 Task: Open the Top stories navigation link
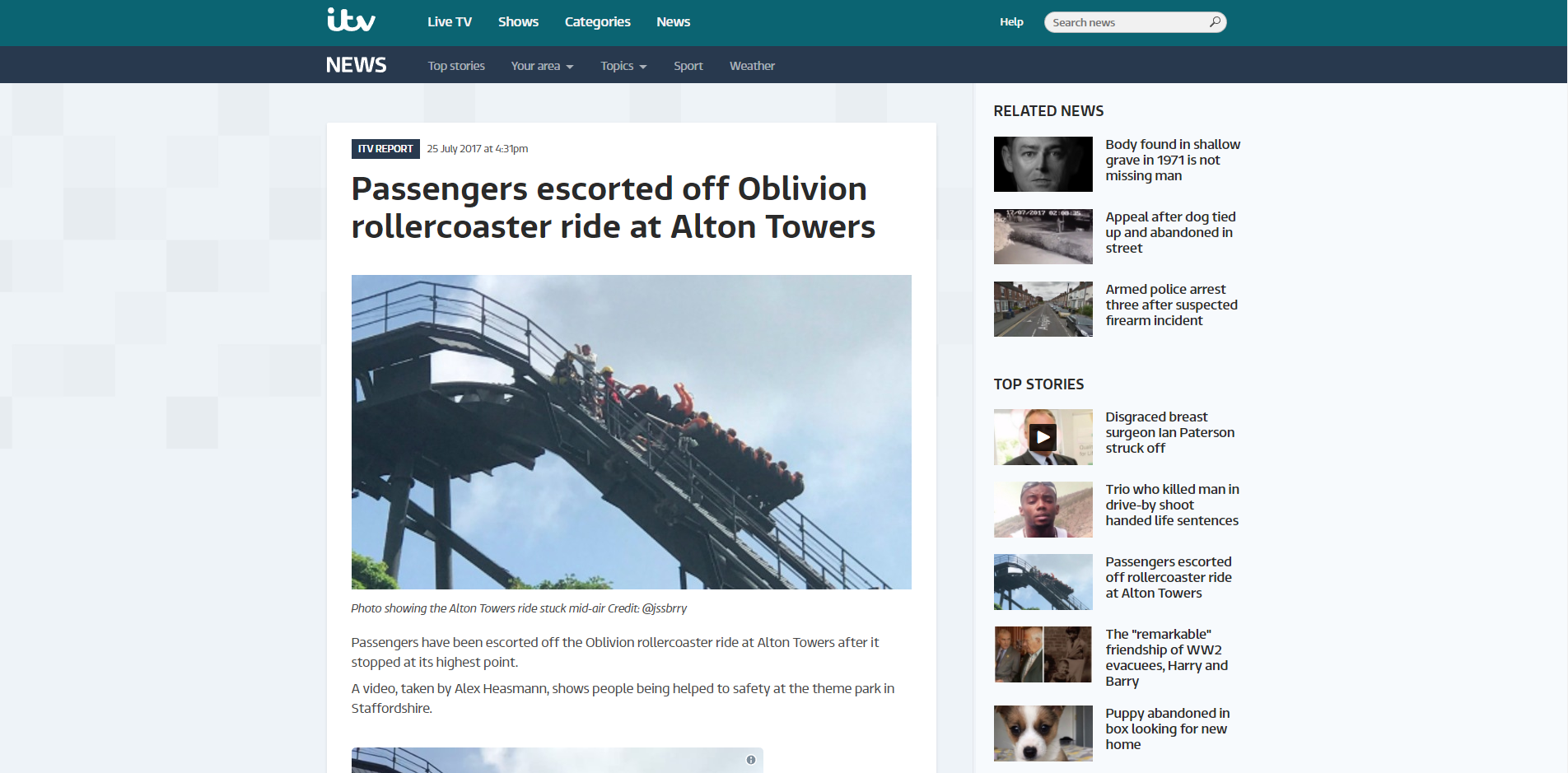tap(456, 66)
